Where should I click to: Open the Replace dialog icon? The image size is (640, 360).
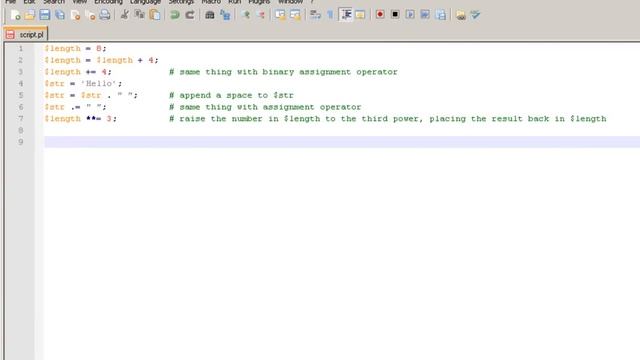click(225, 15)
